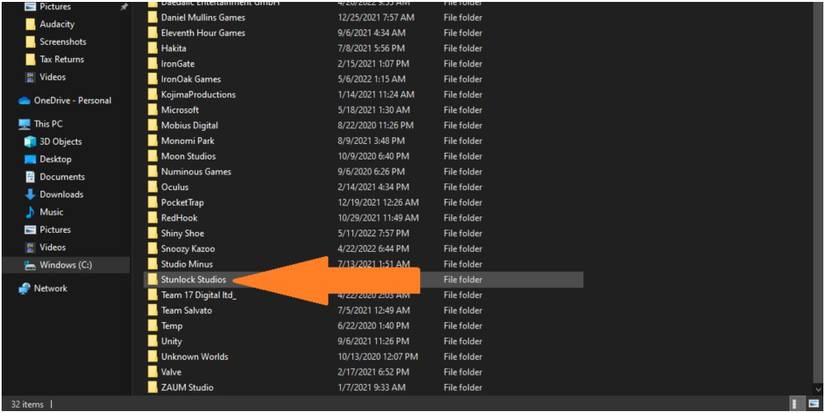Open the Desktop item under This PC

(x=55, y=159)
